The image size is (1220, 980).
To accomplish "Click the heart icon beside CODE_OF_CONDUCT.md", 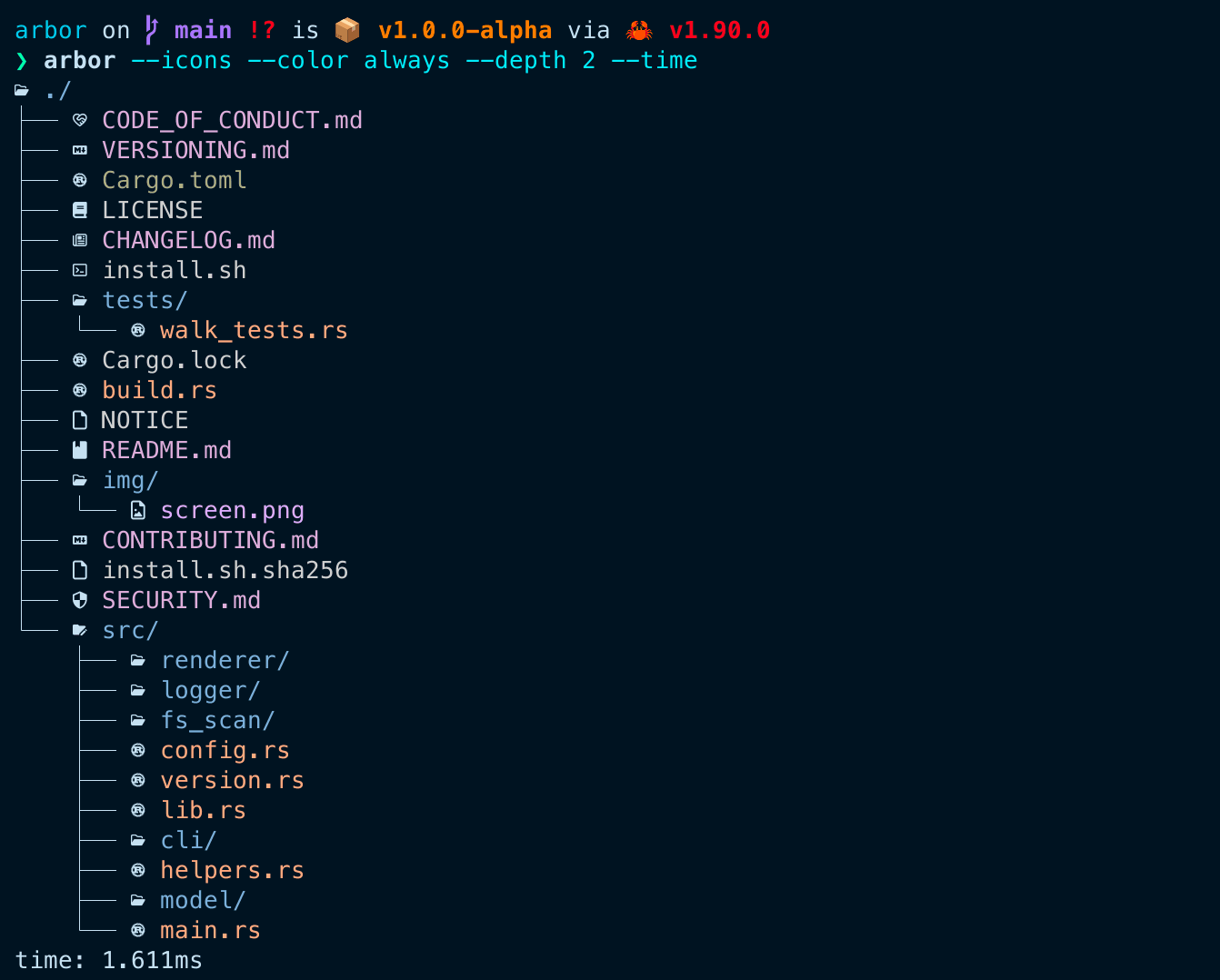I will (x=80, y=120).
